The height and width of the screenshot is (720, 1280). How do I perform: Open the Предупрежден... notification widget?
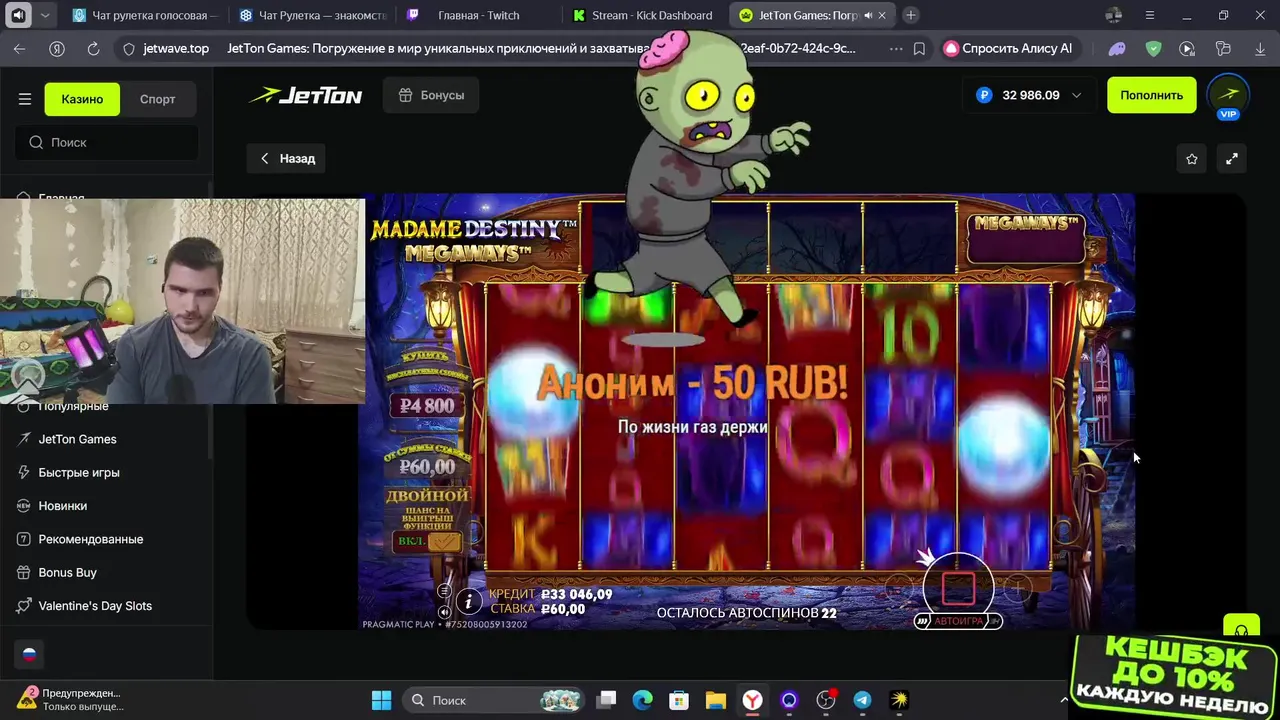(x=68, y=699)
